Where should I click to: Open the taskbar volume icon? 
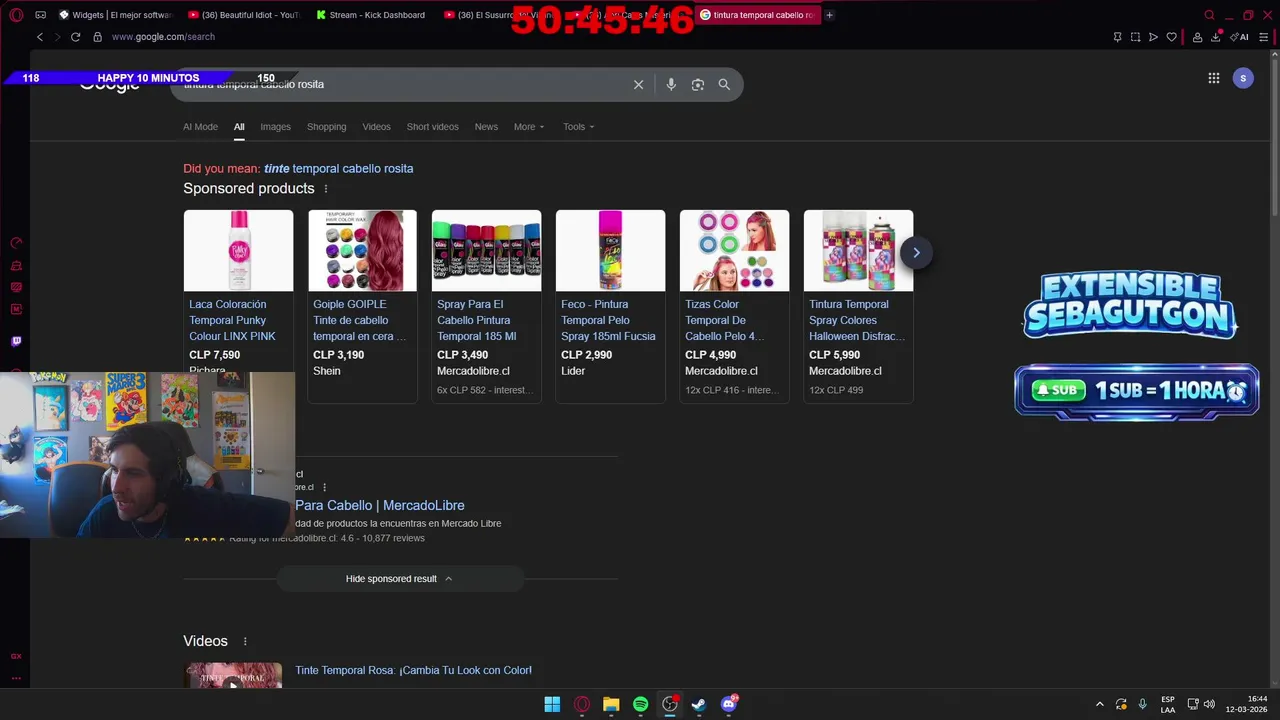1209,704
